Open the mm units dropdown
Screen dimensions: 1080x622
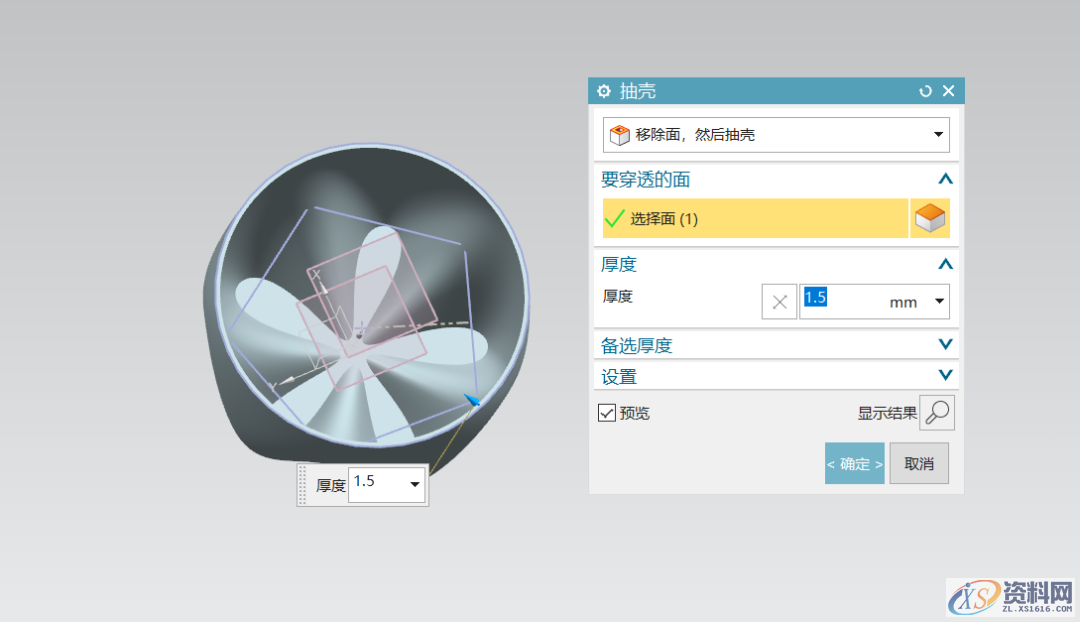point(938,301)
